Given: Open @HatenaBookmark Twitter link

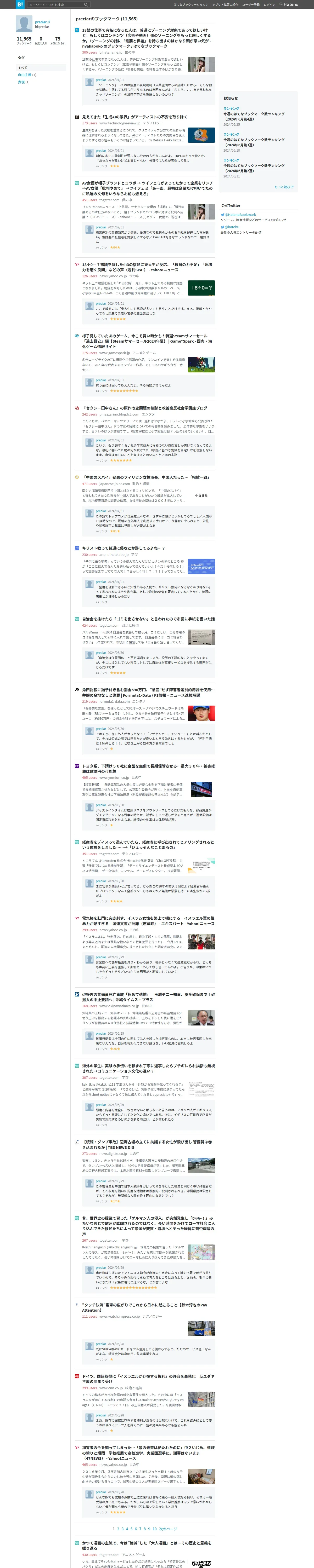Looking at the screenshot, I should pyautogui.click(x=240, y=215).
